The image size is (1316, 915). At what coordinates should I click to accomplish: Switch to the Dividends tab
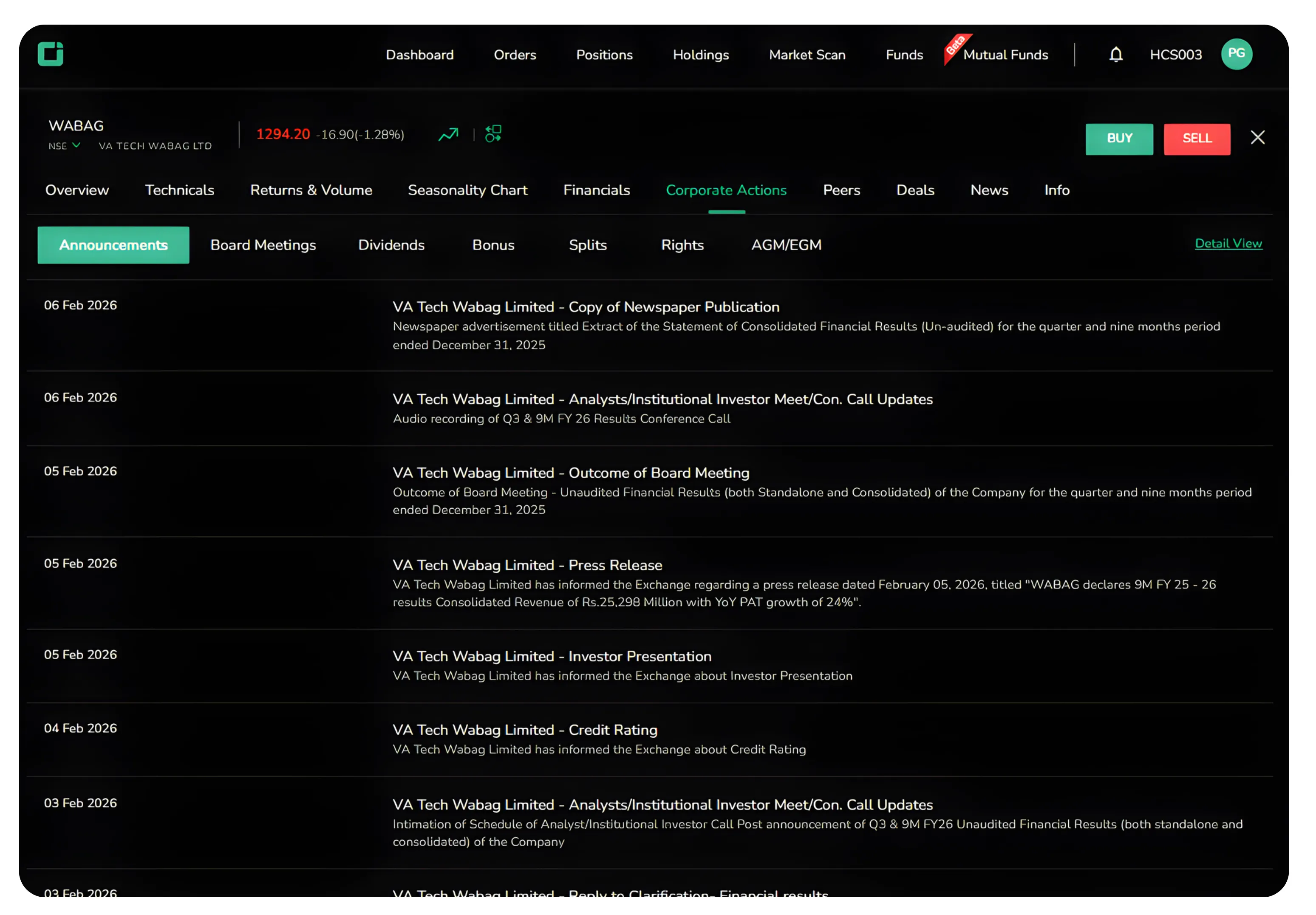pyautogui.click(x=391, y=245)
